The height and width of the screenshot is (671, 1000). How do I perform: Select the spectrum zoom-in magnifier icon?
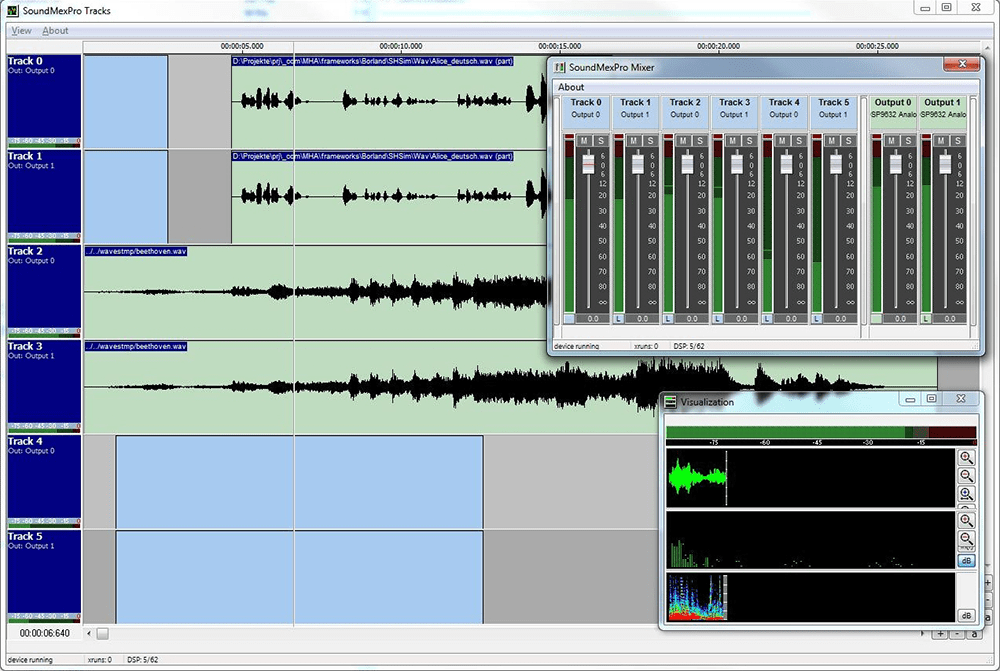tap(964, 518)
